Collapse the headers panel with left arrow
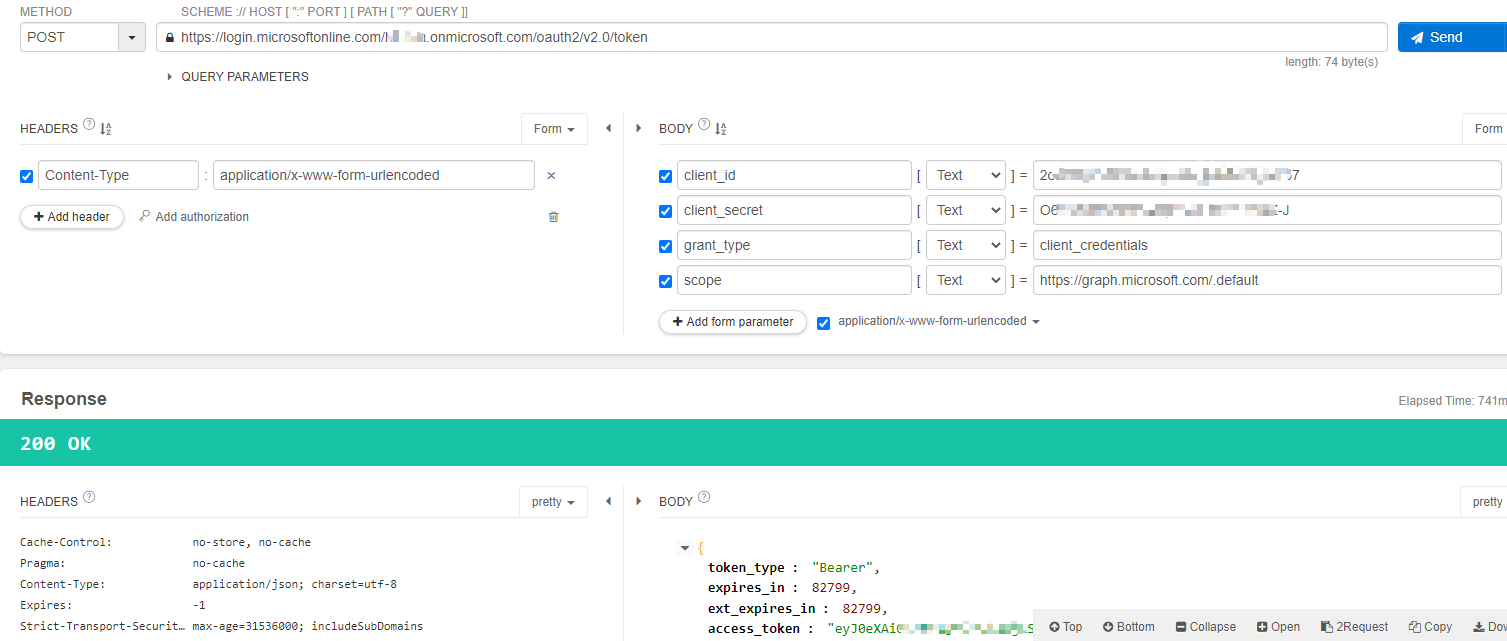The height and width of the screenshot is (641, 1507). 608,128
